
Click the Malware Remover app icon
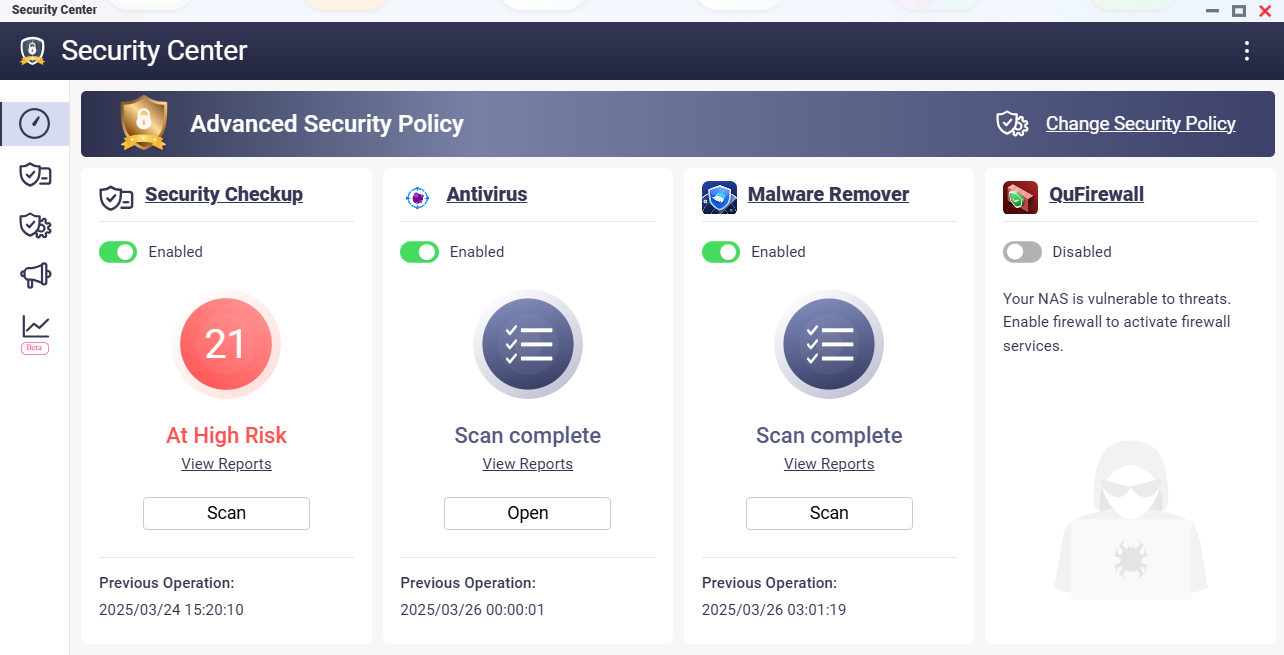coord(719,197)
